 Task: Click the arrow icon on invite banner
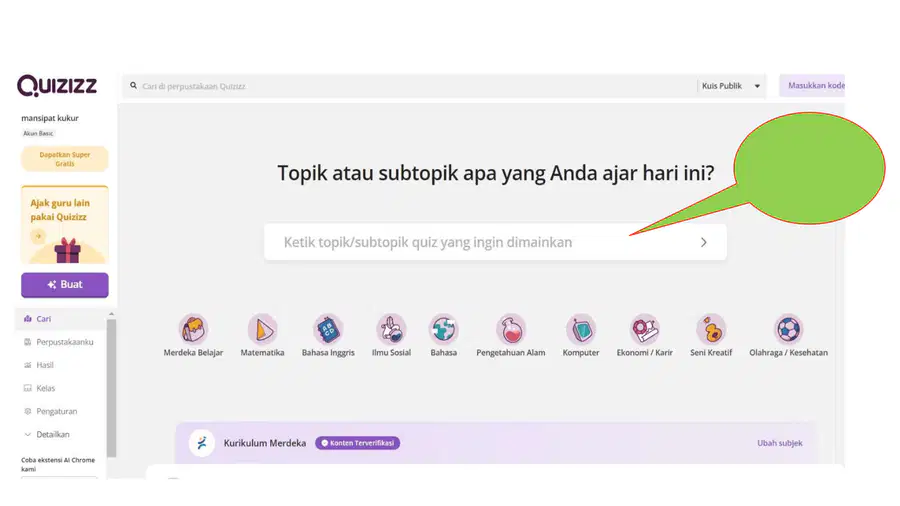38,236
